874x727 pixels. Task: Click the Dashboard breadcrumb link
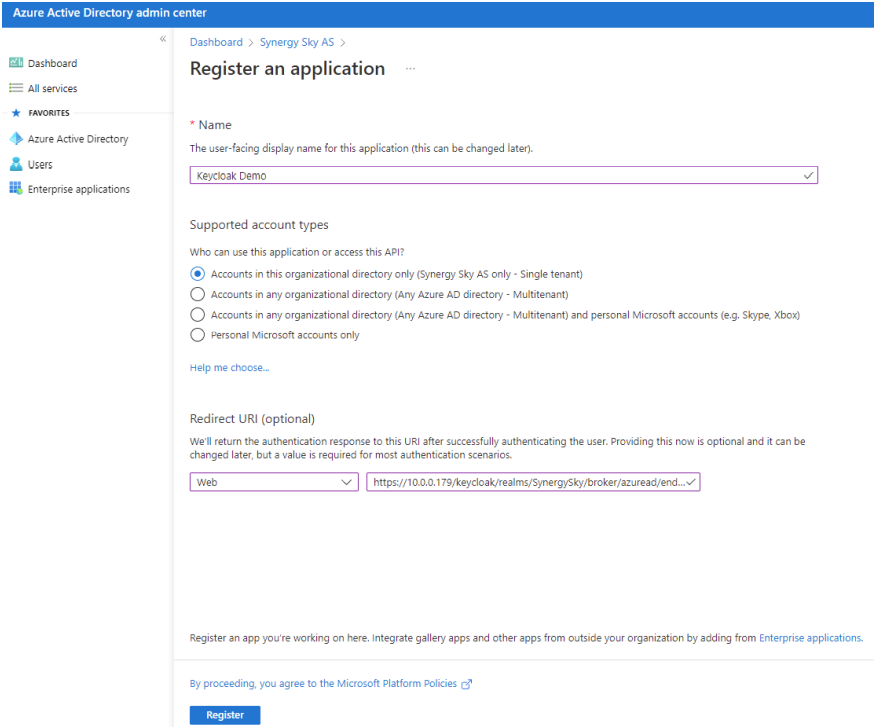click(216, 42)
